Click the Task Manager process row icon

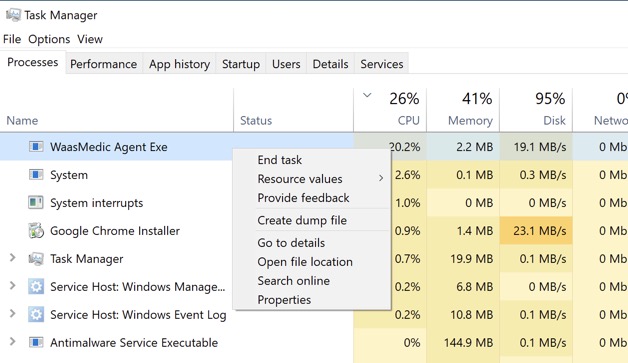(x=36, y=259)
